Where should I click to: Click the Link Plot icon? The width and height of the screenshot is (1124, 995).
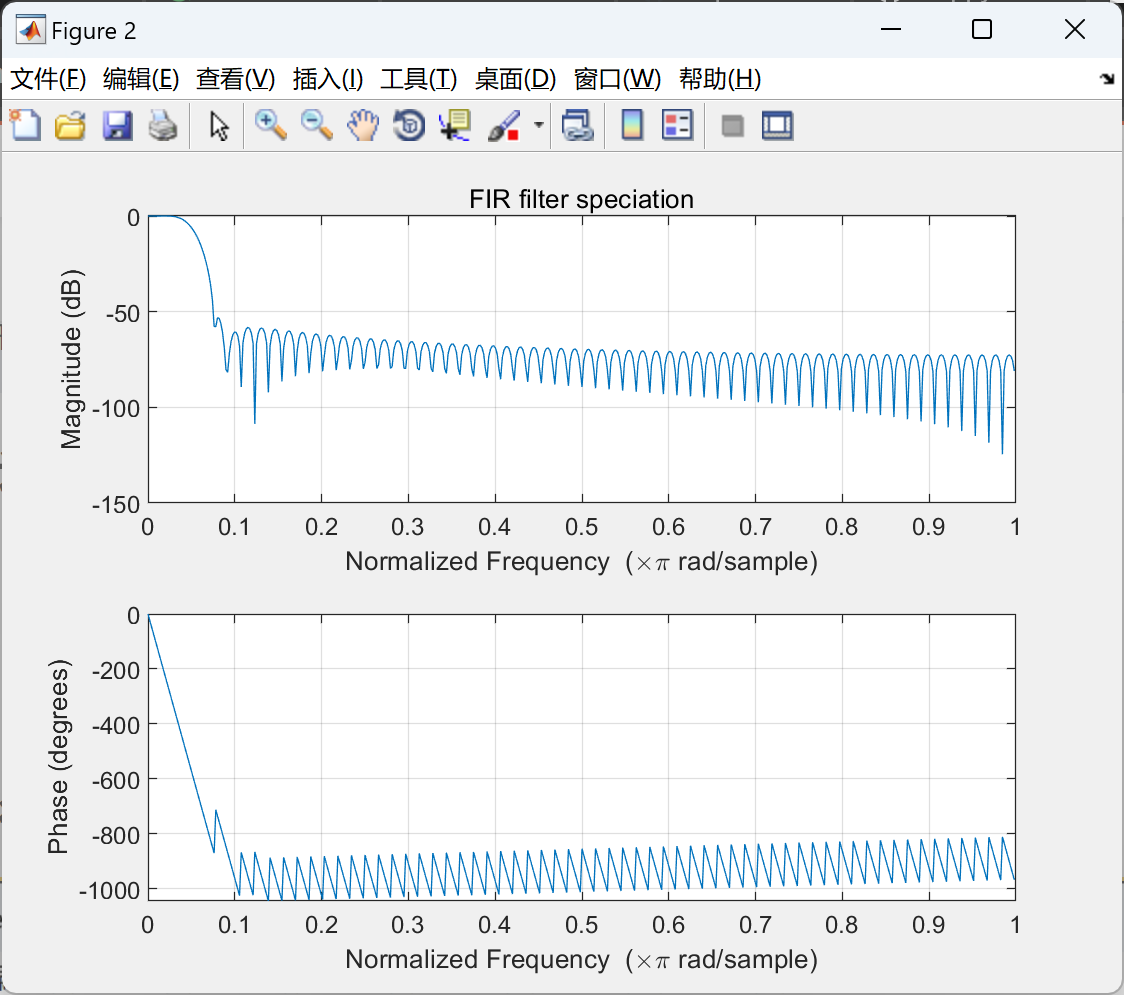(x=577, y=125)
